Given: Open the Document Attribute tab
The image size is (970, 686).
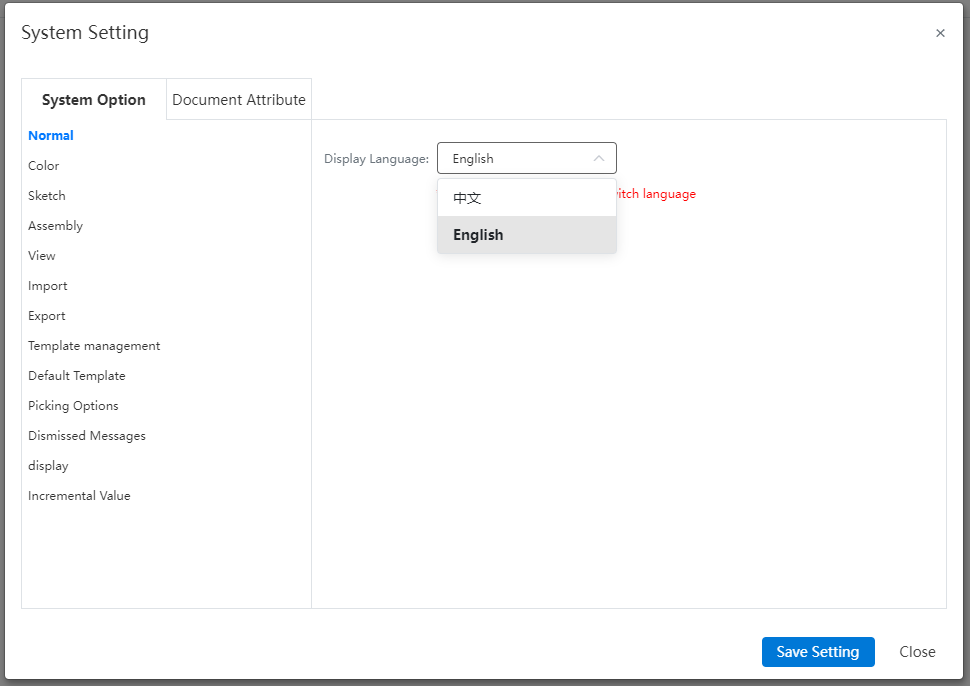Looking at the screenshot, I should (x=239, y=100).
